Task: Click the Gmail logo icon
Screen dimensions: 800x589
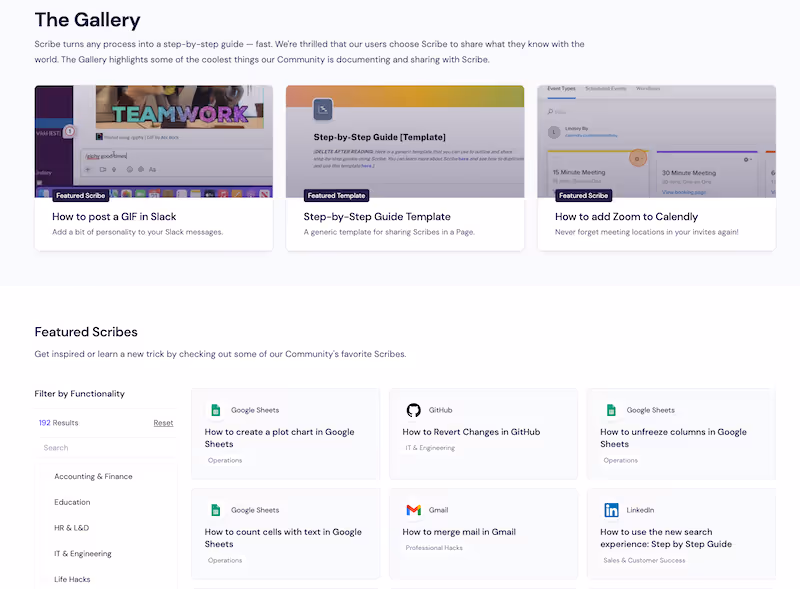Action: 413,510
